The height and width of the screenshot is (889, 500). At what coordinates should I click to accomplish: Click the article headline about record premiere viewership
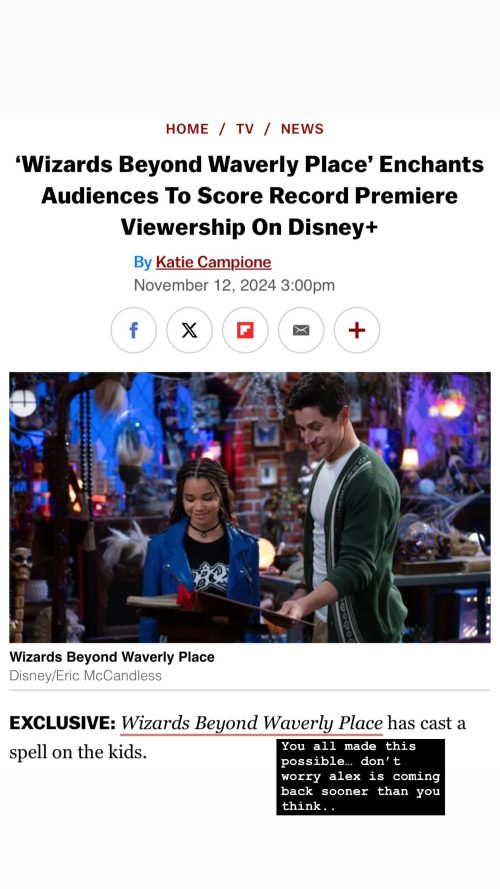pos(249,196)
